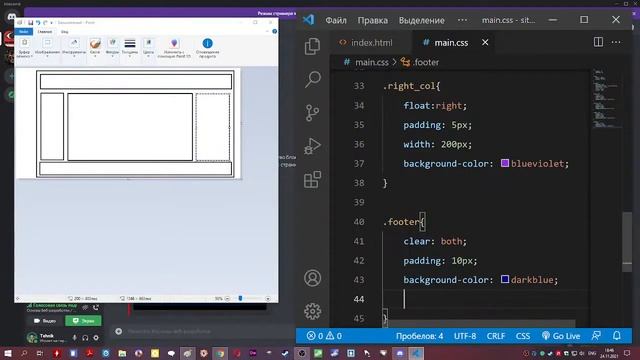Open Paint Home ribbon tab

[x=44, y=31]
